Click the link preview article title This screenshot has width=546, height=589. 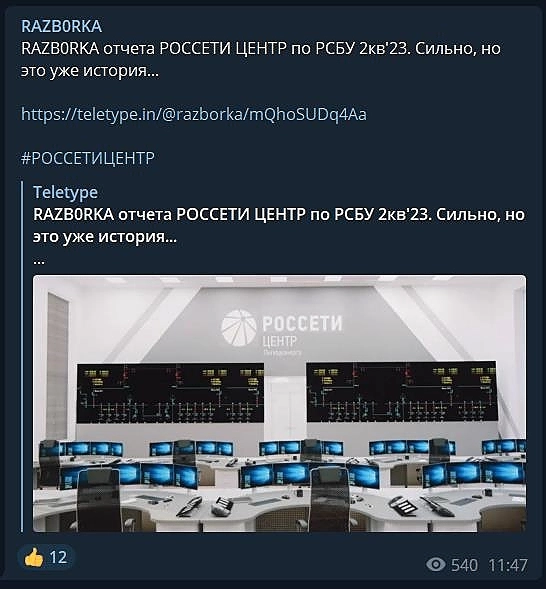coord(279,225)
